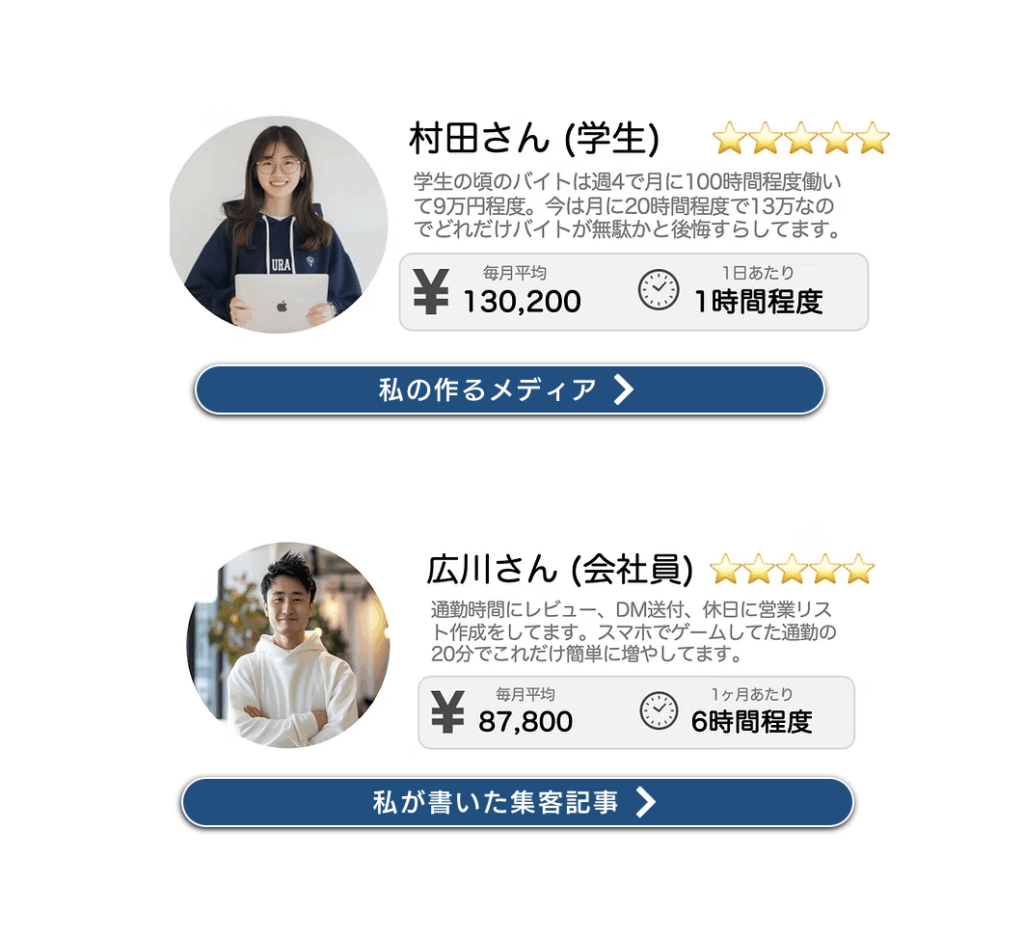Click the first star in 村田さん's rating

(729, 138)
